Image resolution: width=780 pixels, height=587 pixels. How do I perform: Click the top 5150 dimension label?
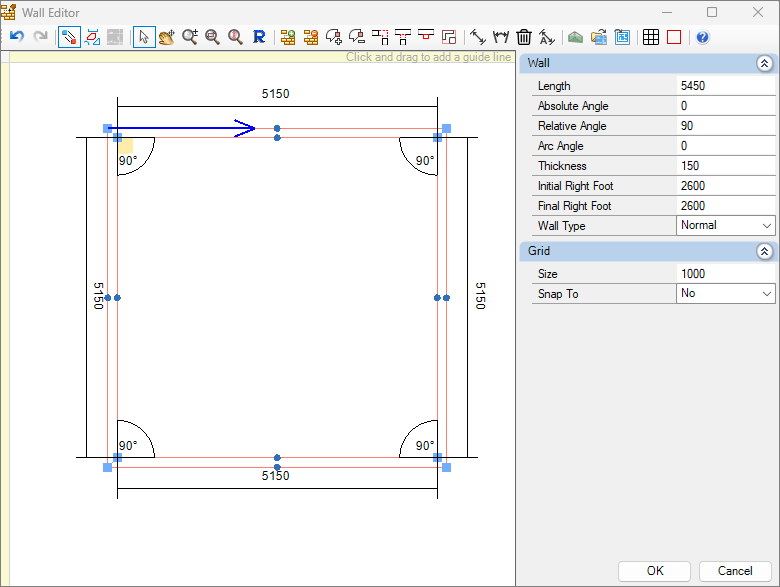tap(276, 94)
